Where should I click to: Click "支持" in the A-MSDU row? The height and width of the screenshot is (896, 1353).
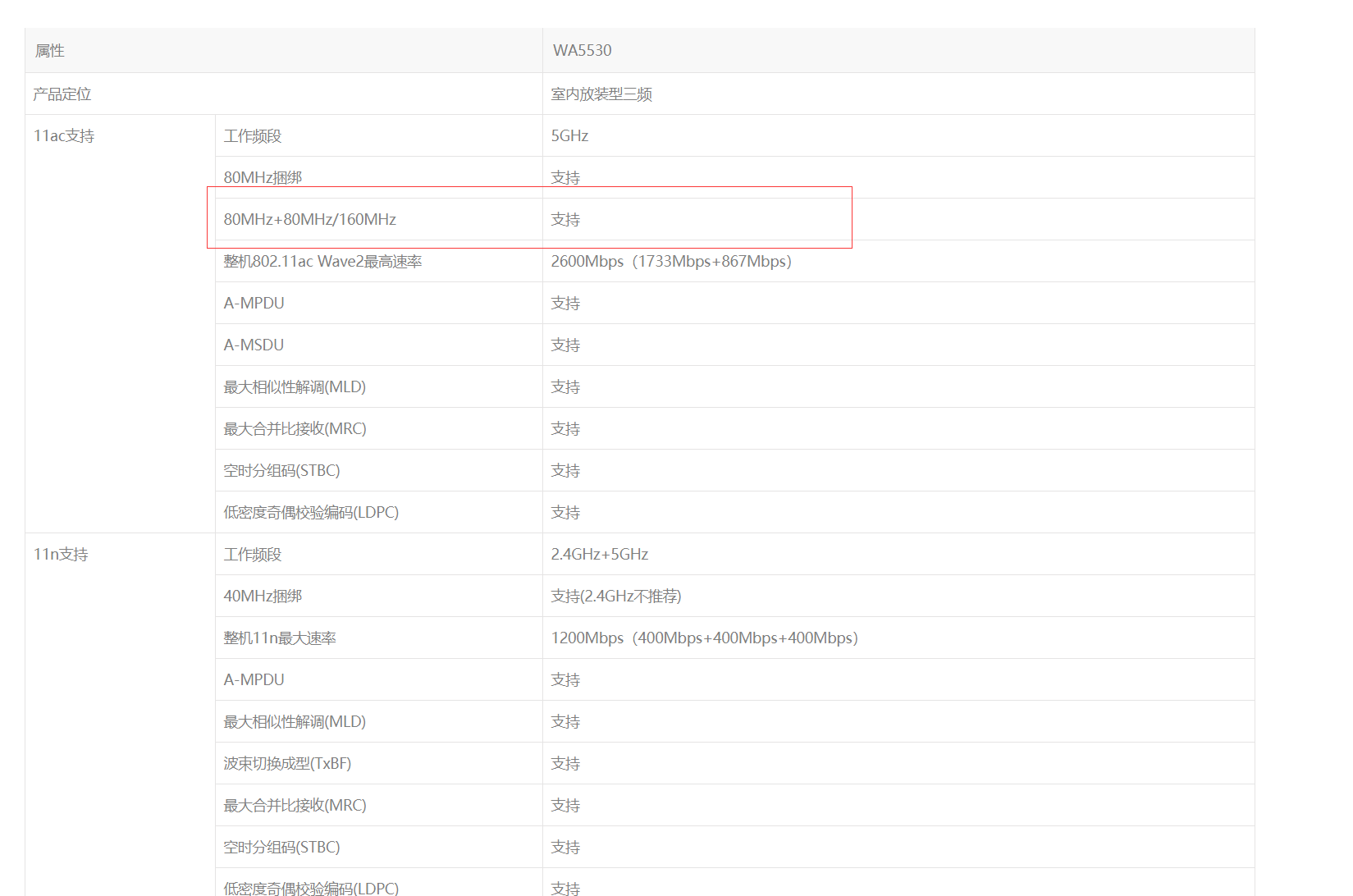click(565, 345)
